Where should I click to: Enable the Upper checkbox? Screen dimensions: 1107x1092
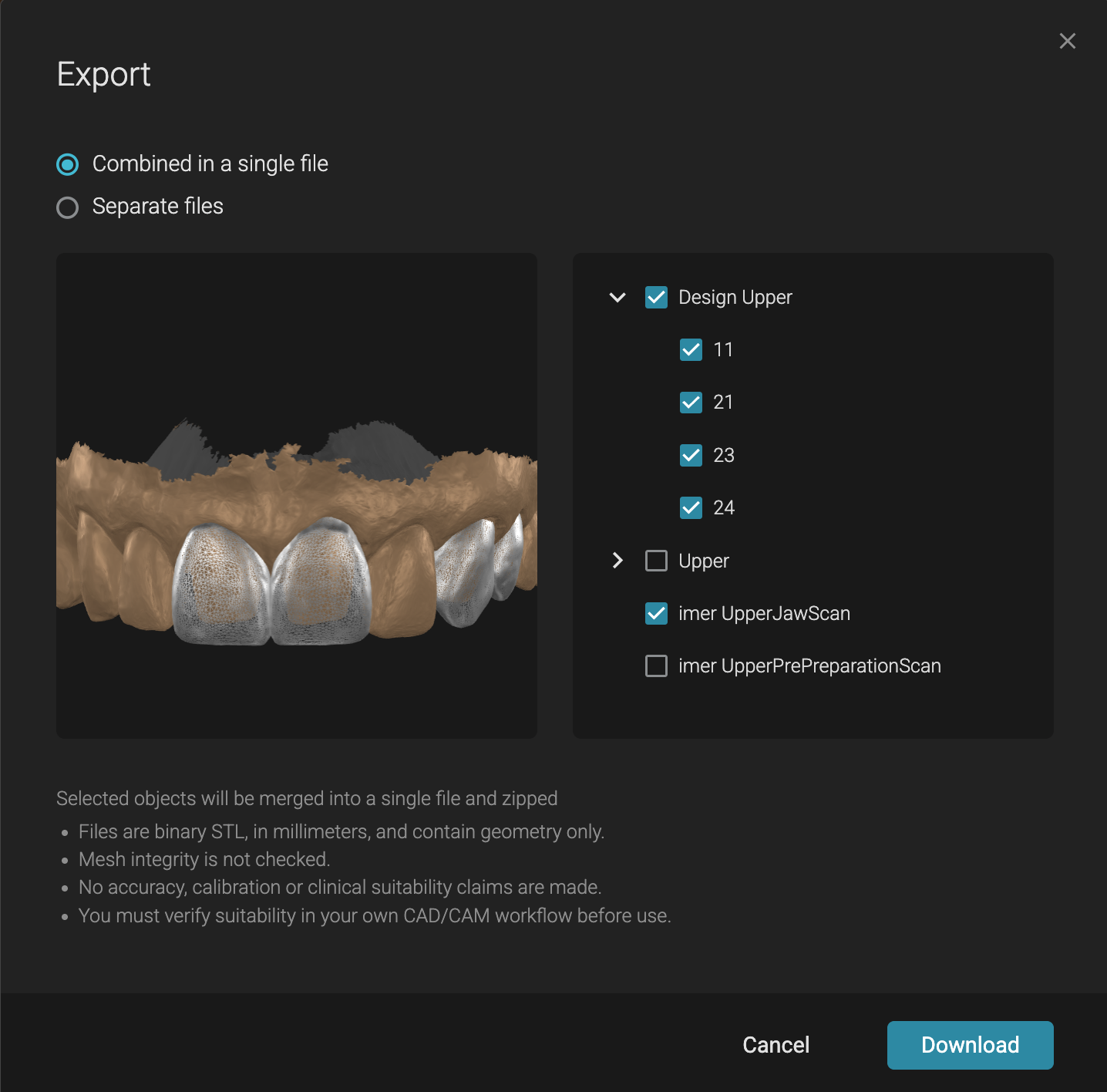click(x=656, y=561)
